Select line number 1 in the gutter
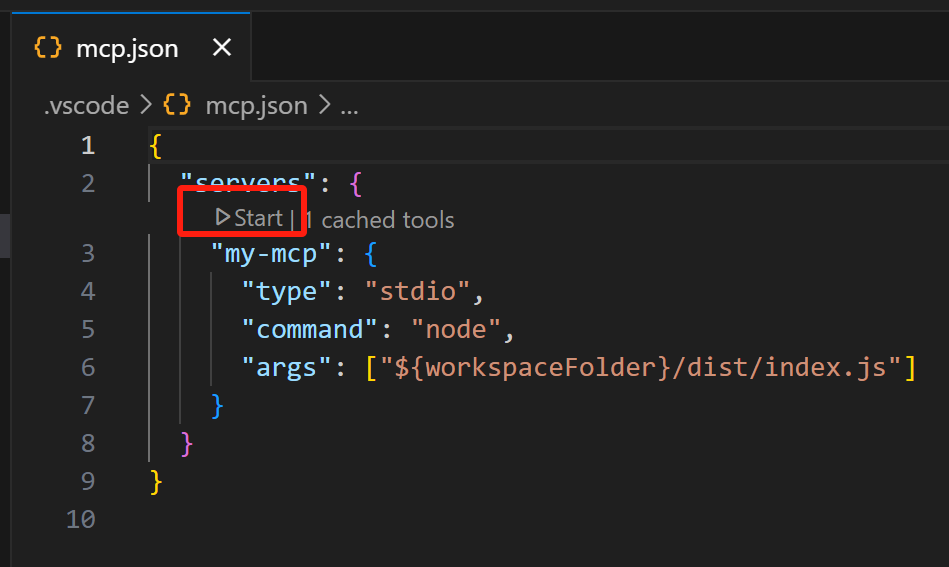 88,145
